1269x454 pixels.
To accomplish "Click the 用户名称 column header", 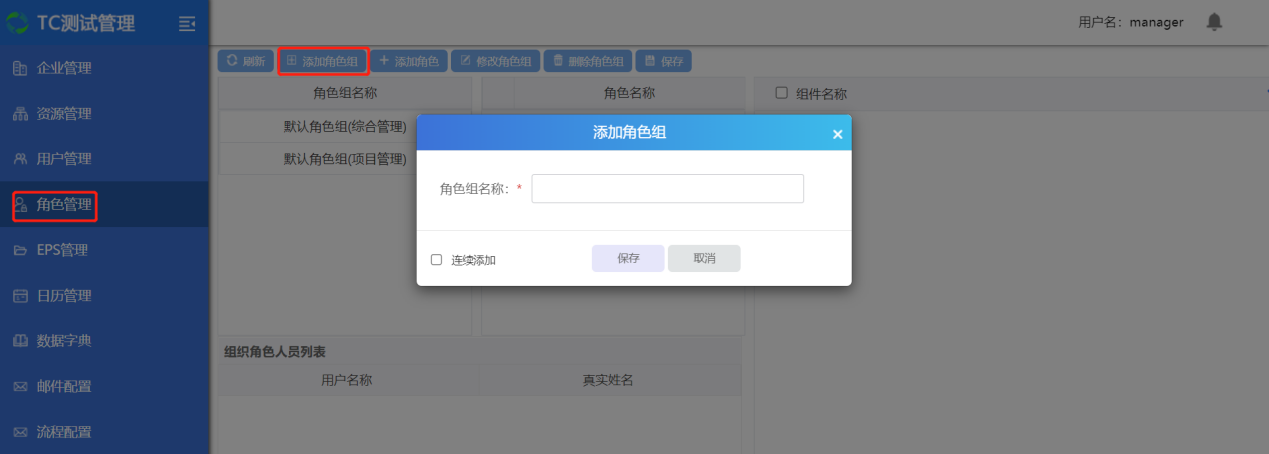I will pyautogui.click(x=347, y=380).
